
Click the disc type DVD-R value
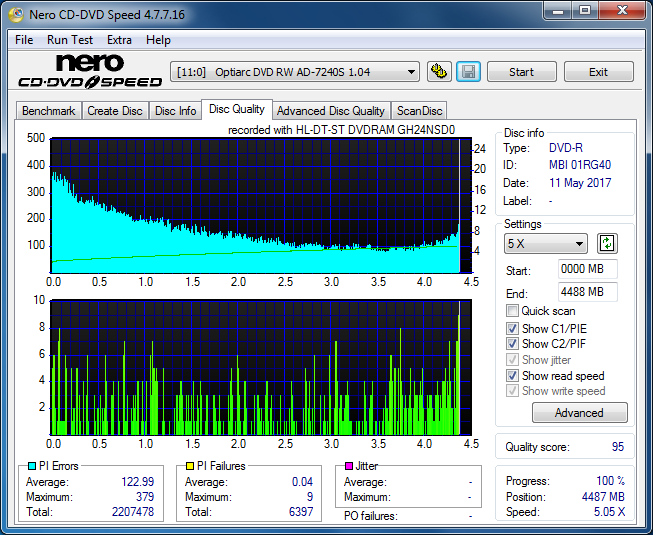(x=566, y=148)
